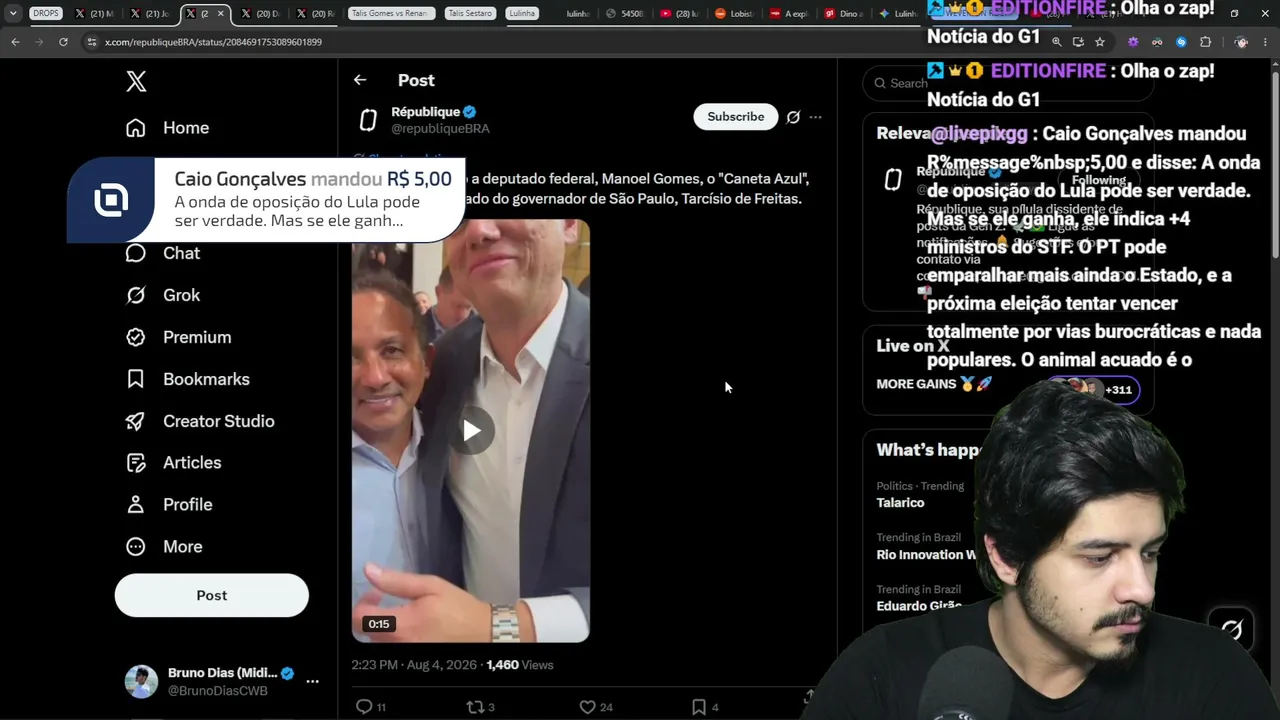1280x720 pixels.
Task: Click the address bar URL
Action: tap(213, 42)
